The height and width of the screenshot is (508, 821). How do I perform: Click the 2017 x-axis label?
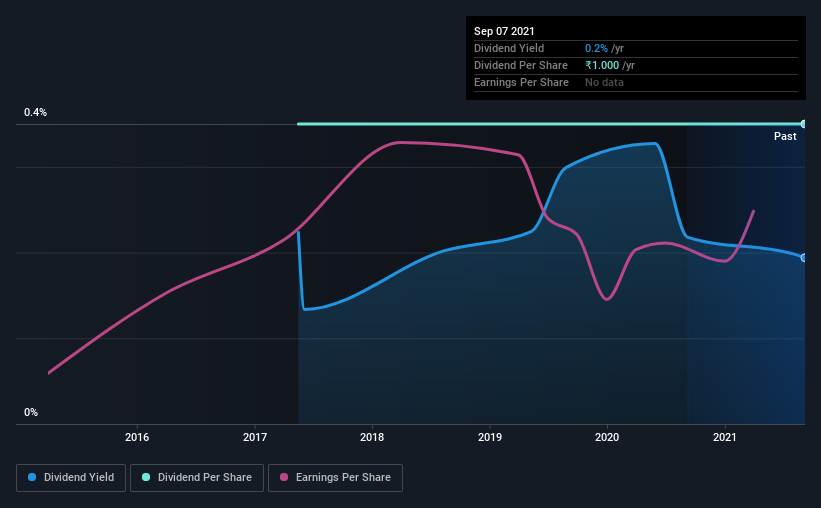pos(254,437)
